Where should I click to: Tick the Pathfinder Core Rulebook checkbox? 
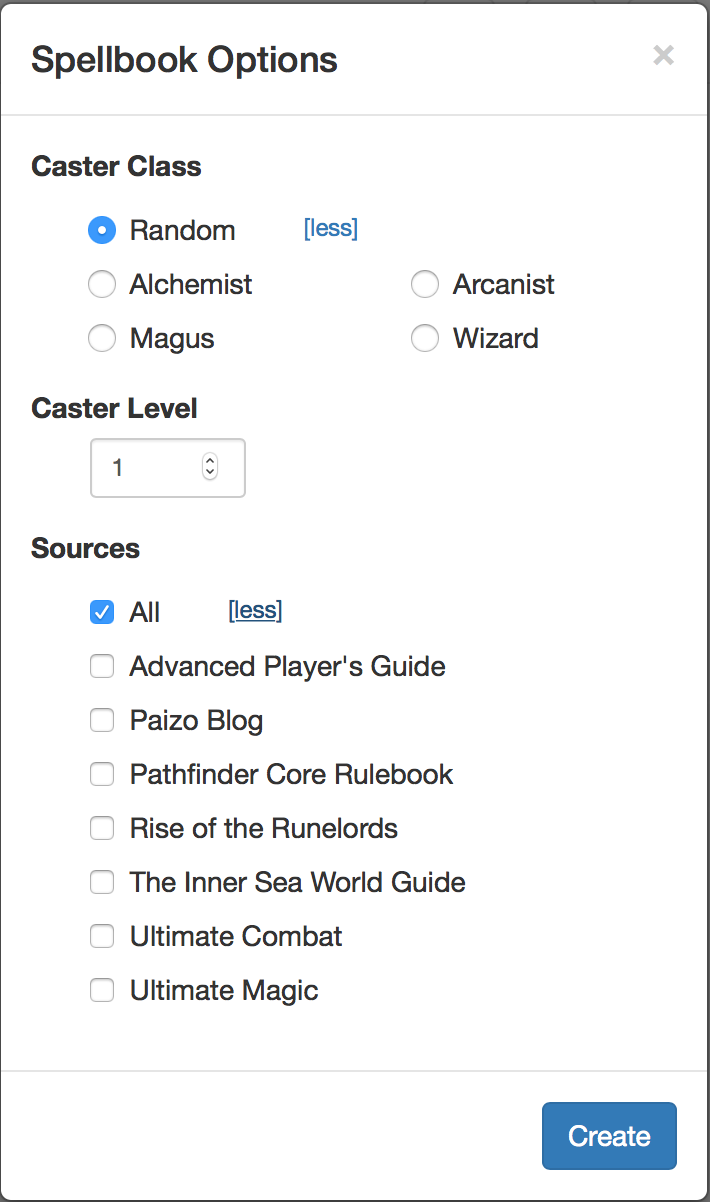[102, 774]
